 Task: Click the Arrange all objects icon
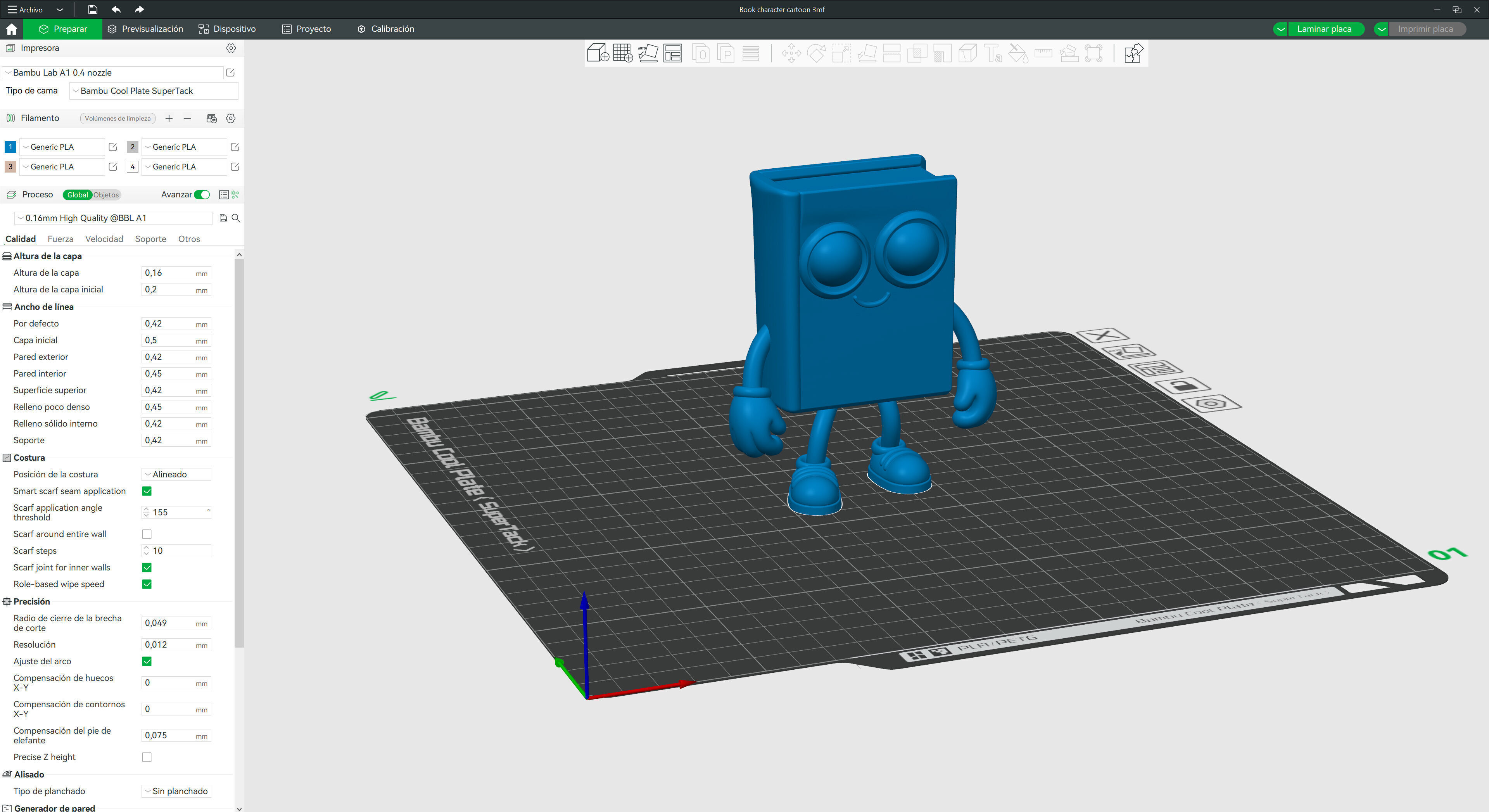click(673, 53)
